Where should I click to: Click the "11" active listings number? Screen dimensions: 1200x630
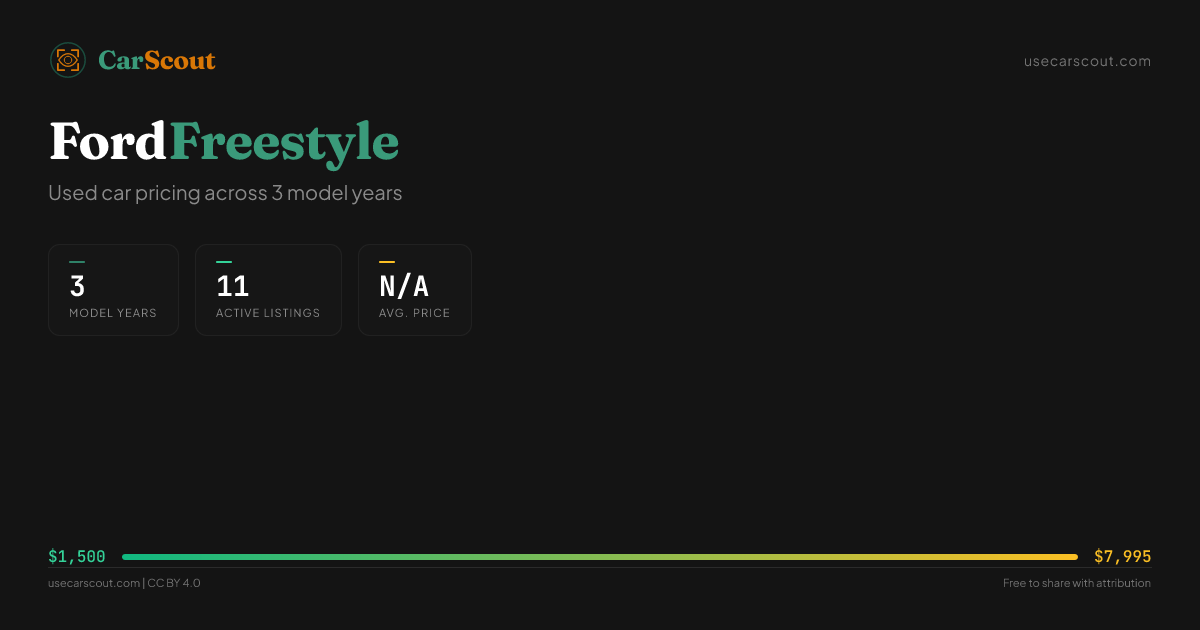pos(232,287)
